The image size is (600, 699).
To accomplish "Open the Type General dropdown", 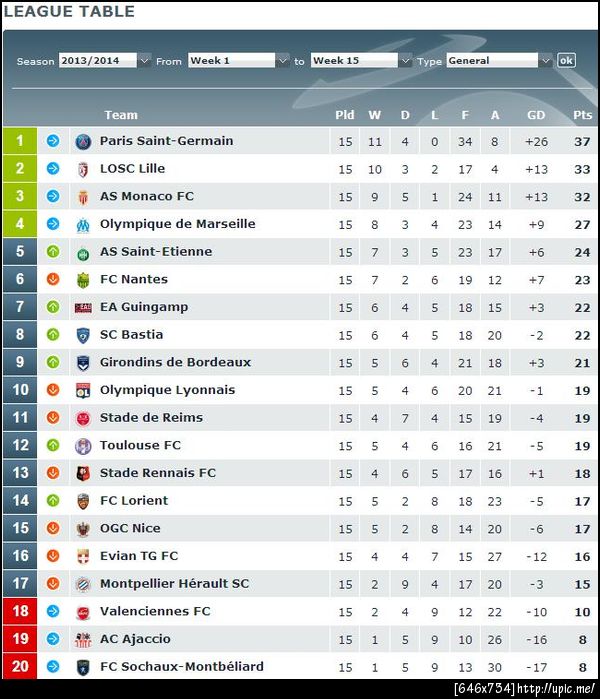I will pos(499,61).
